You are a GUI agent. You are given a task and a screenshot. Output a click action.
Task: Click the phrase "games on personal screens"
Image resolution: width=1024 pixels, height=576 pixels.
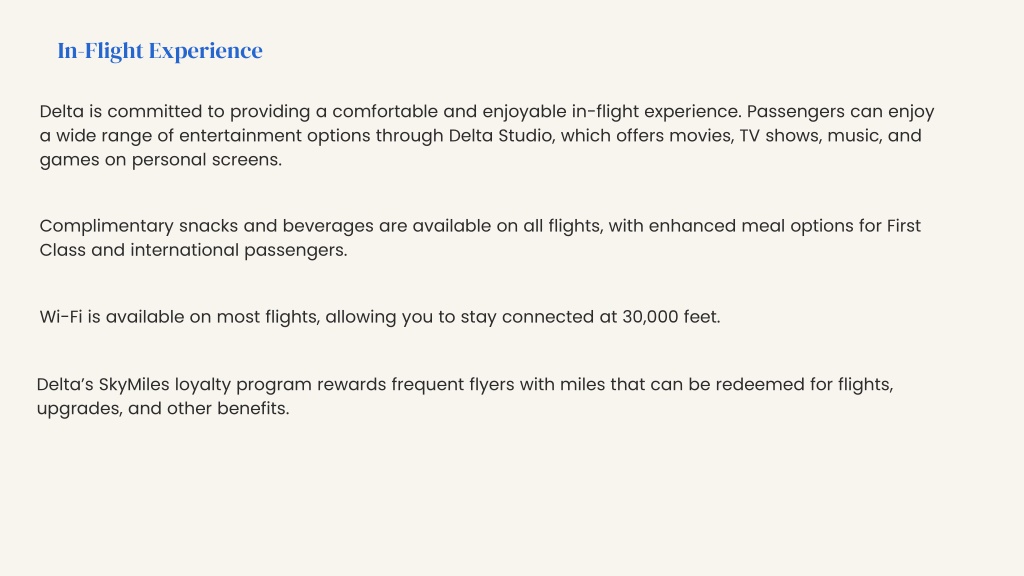(x=159, y=160)
